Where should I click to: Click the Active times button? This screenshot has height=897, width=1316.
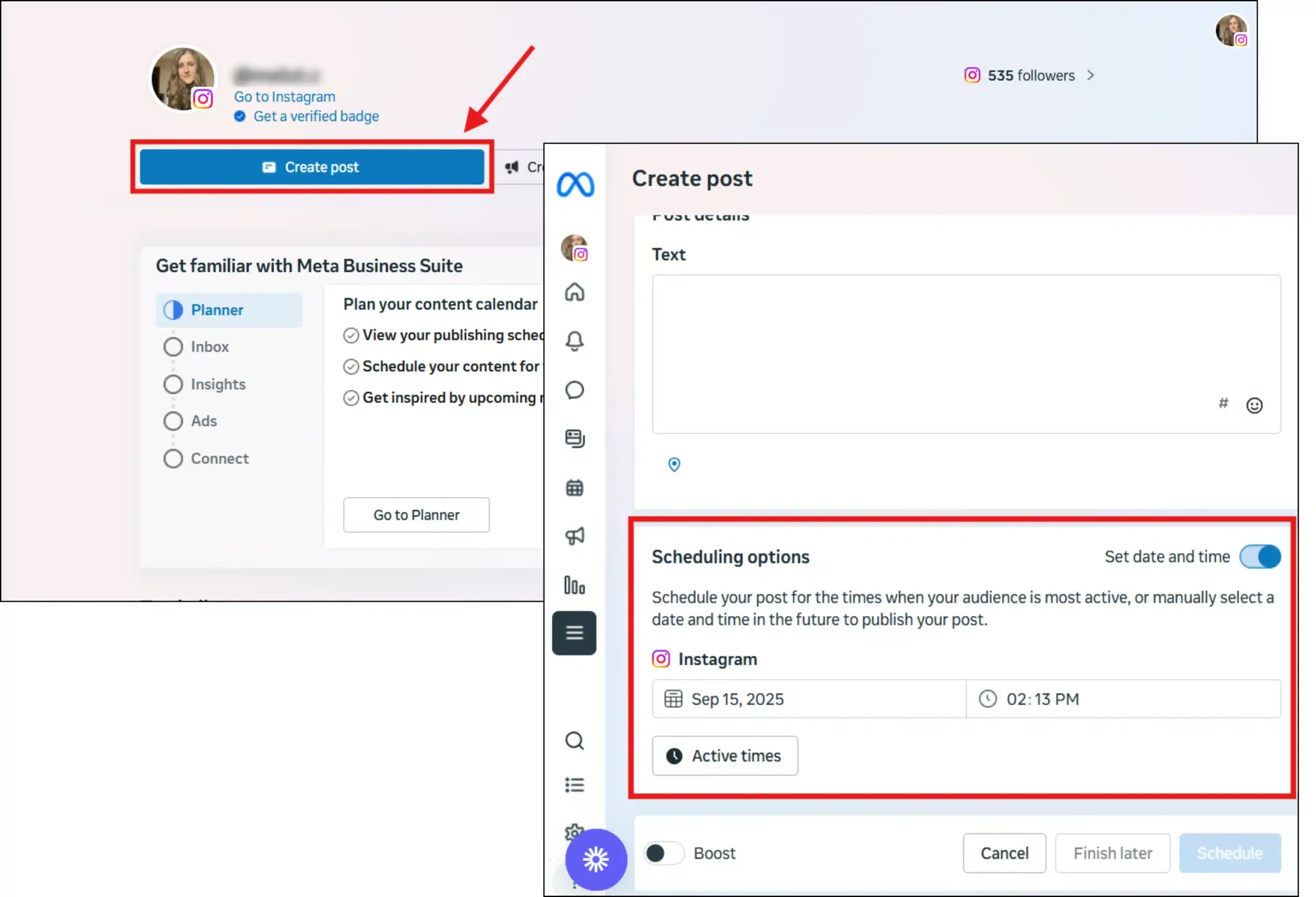pyautogui.click(x=725, y=755)
